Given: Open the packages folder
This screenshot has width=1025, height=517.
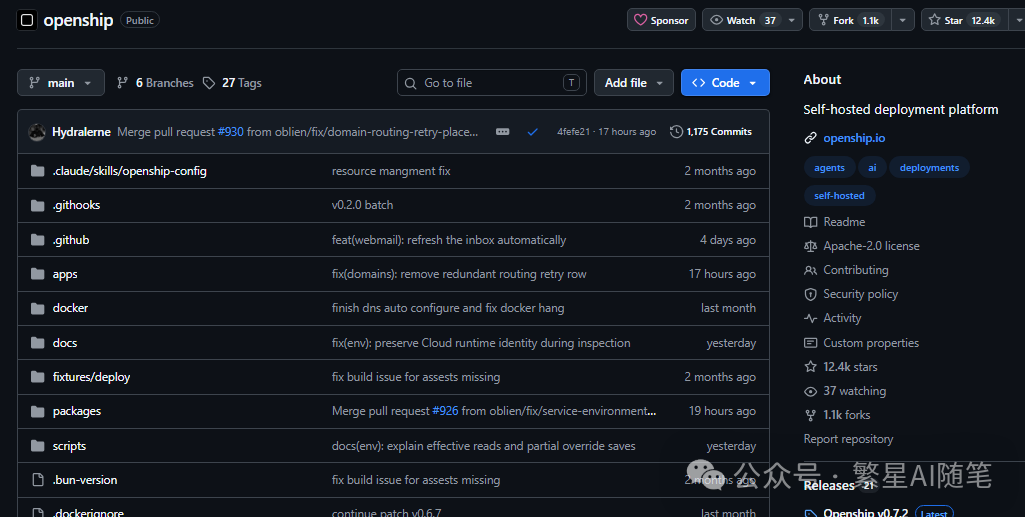Looking at the screenshot, I should pyautogui.click(x=77, y=412).
